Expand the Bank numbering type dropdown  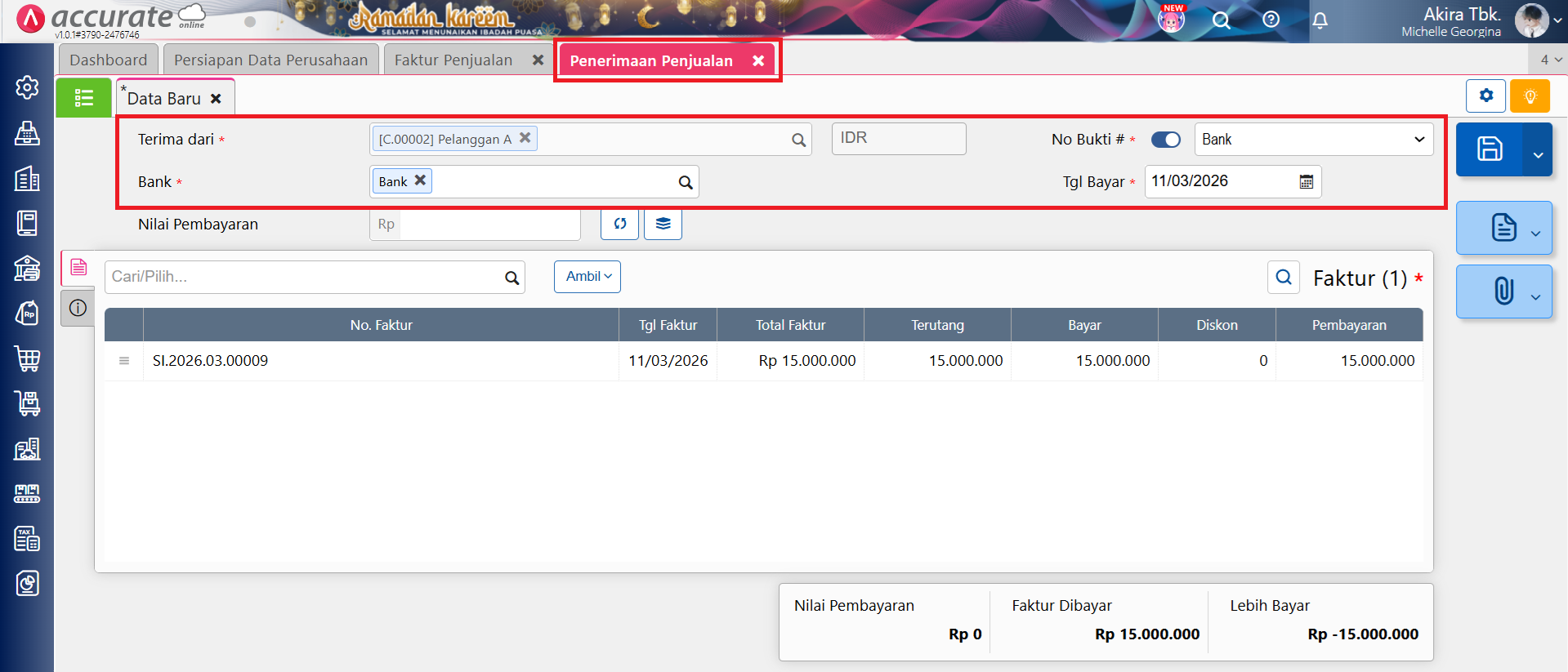(1313, 140)
